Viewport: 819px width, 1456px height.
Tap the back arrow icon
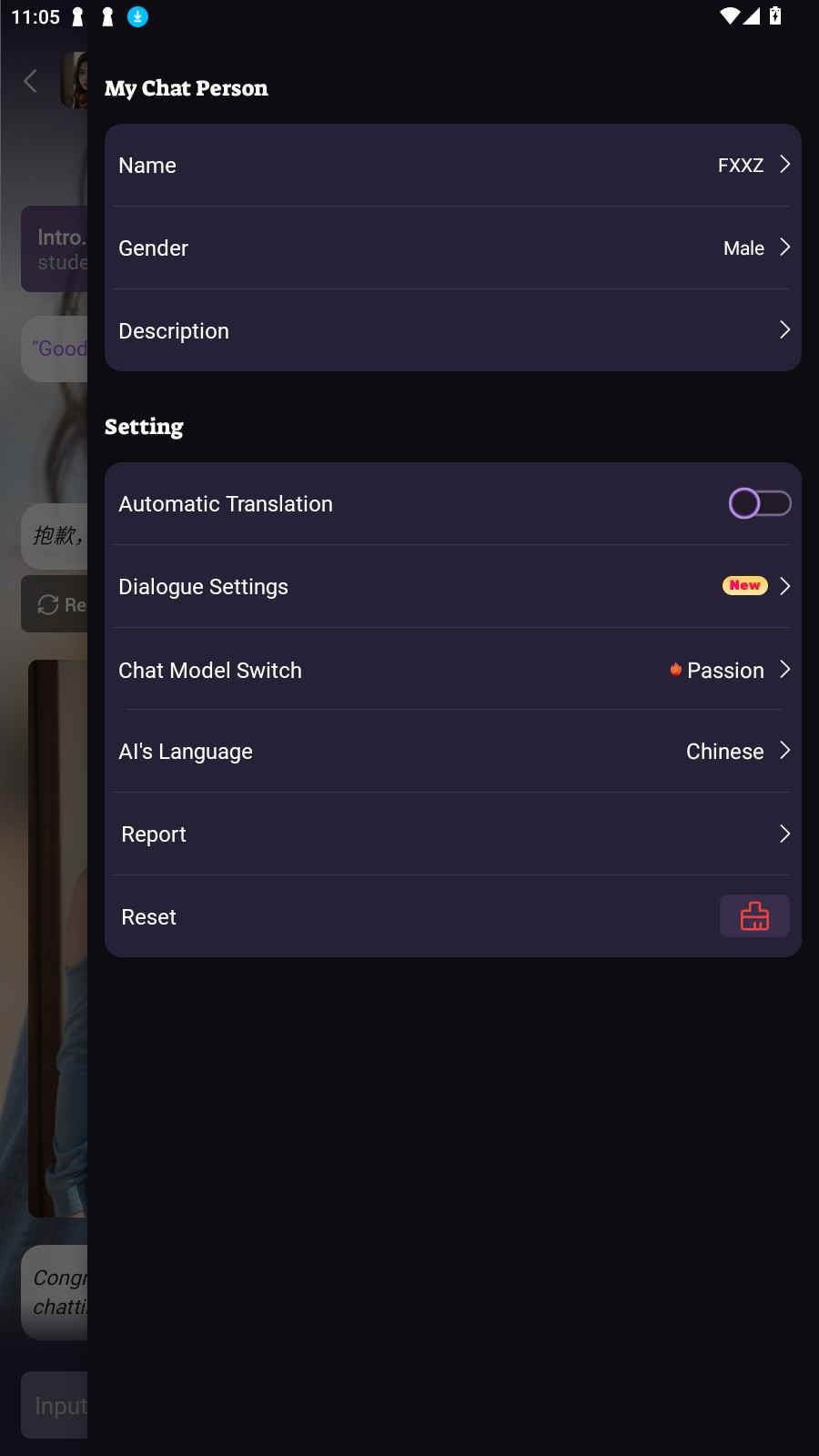(x=31, y=81)
